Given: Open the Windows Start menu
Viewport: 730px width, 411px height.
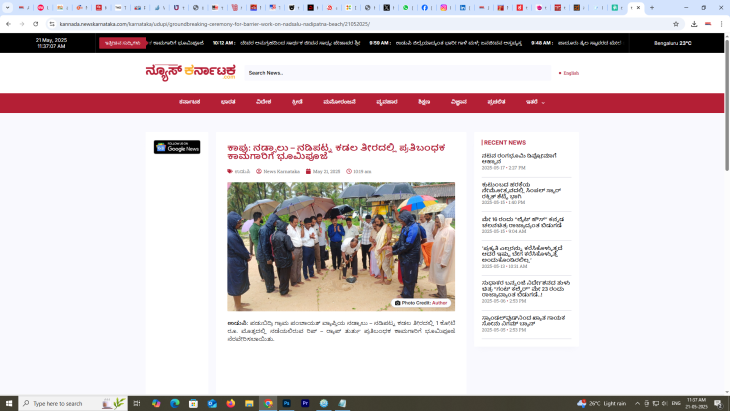Looking at the screenshot, I should 10,403.
